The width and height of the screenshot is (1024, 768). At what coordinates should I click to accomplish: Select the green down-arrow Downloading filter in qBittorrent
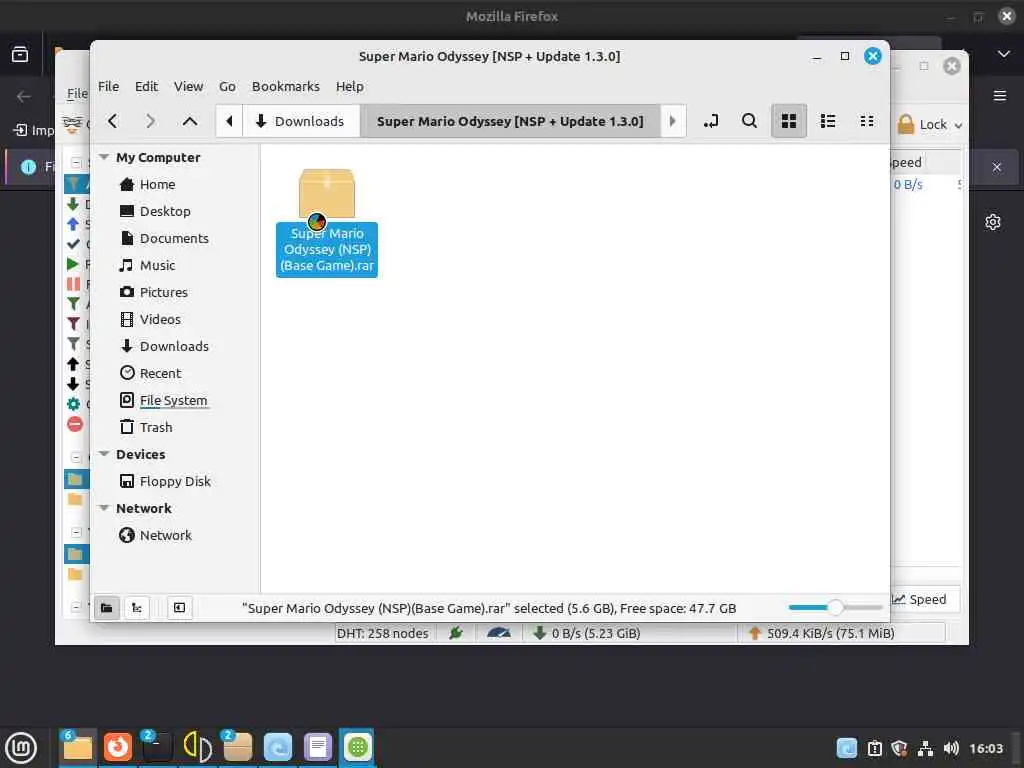[x=73, y=204]
